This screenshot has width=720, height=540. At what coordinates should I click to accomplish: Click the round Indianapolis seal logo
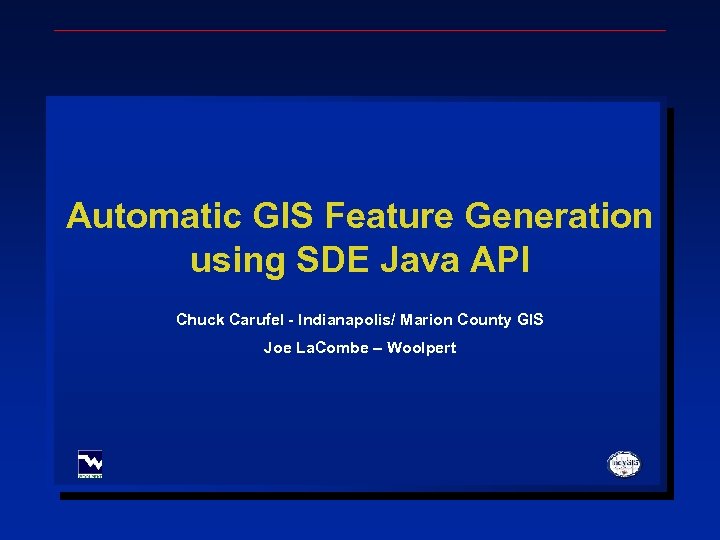coord(624,464)
